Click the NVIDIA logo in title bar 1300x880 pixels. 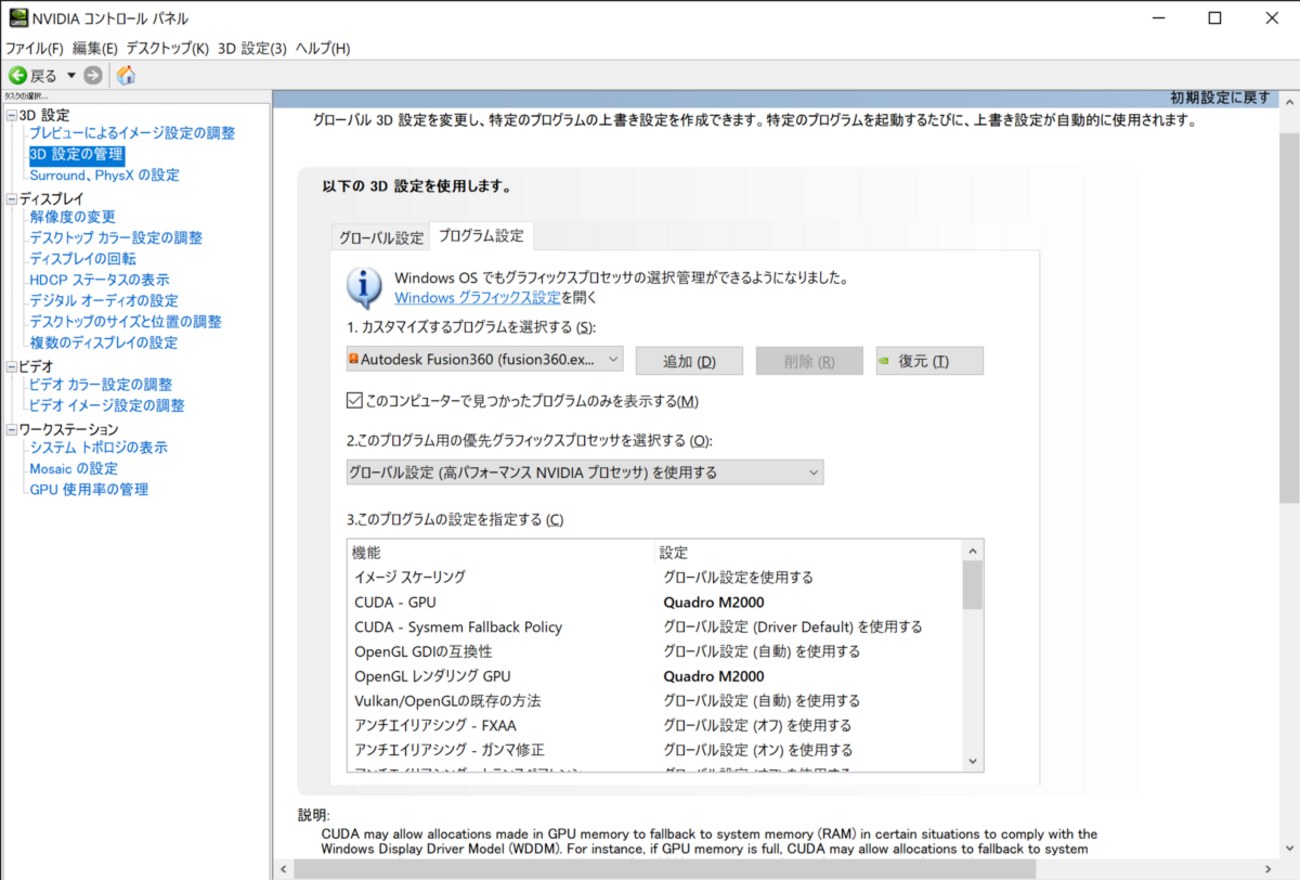tap(18, 19)
